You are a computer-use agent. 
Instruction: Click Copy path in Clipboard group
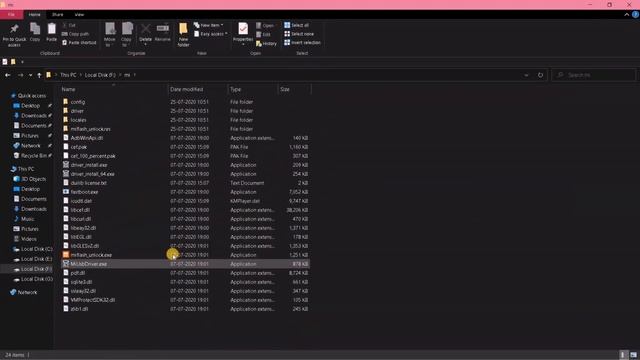[76, 34]
